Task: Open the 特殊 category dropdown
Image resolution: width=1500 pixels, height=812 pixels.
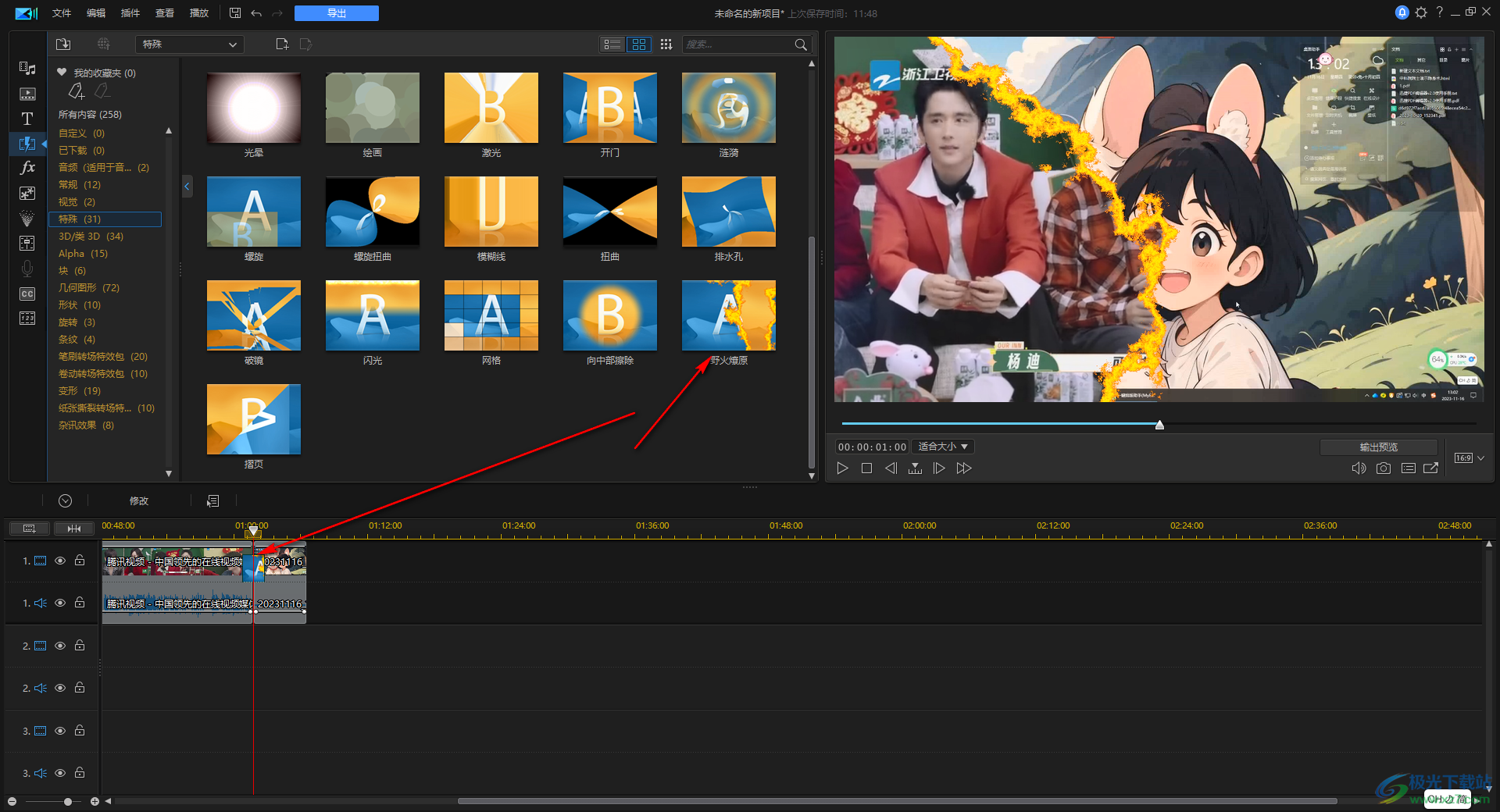Action: [190, 45]
